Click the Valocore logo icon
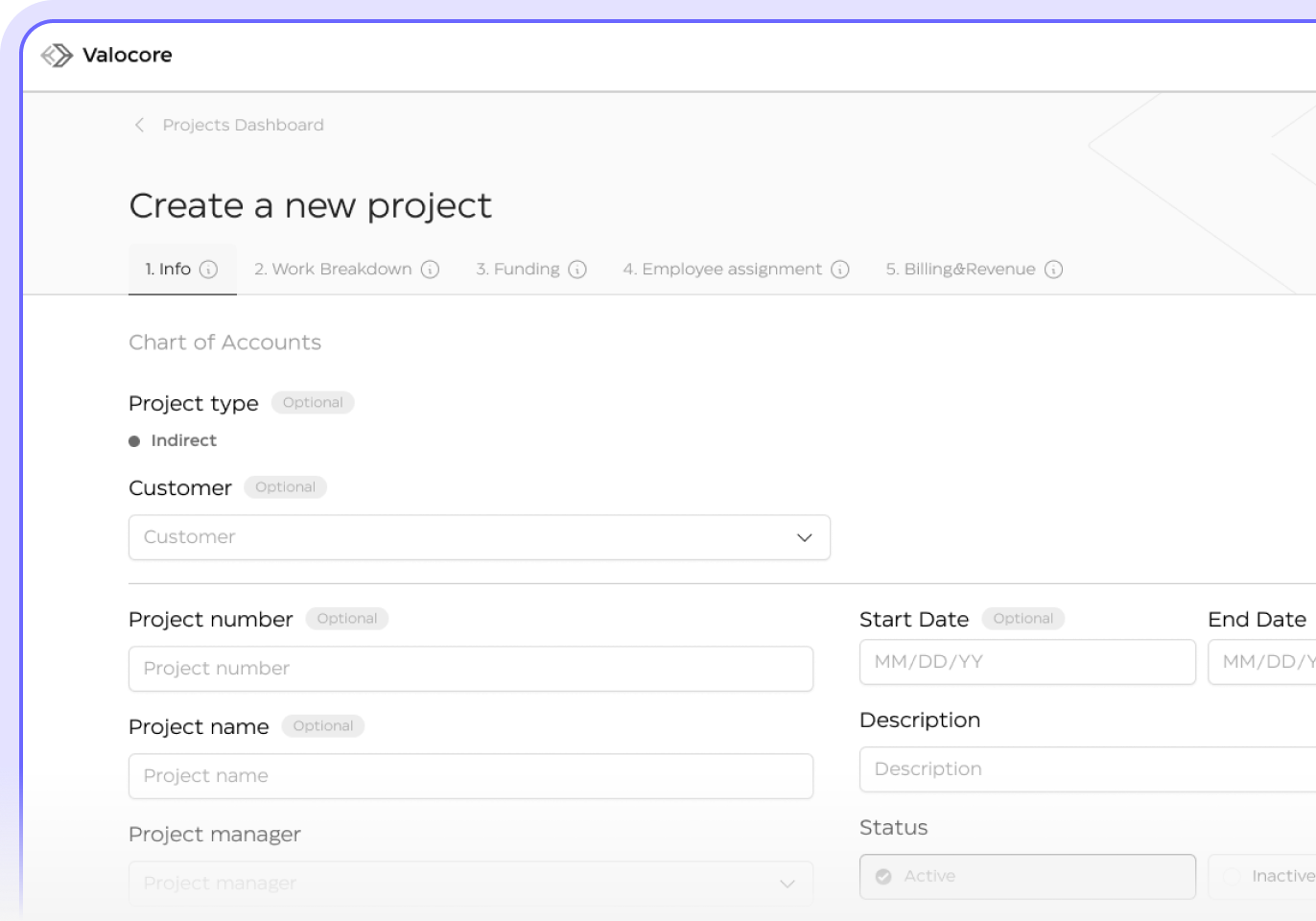1316x921 pixels. [57, 56]
